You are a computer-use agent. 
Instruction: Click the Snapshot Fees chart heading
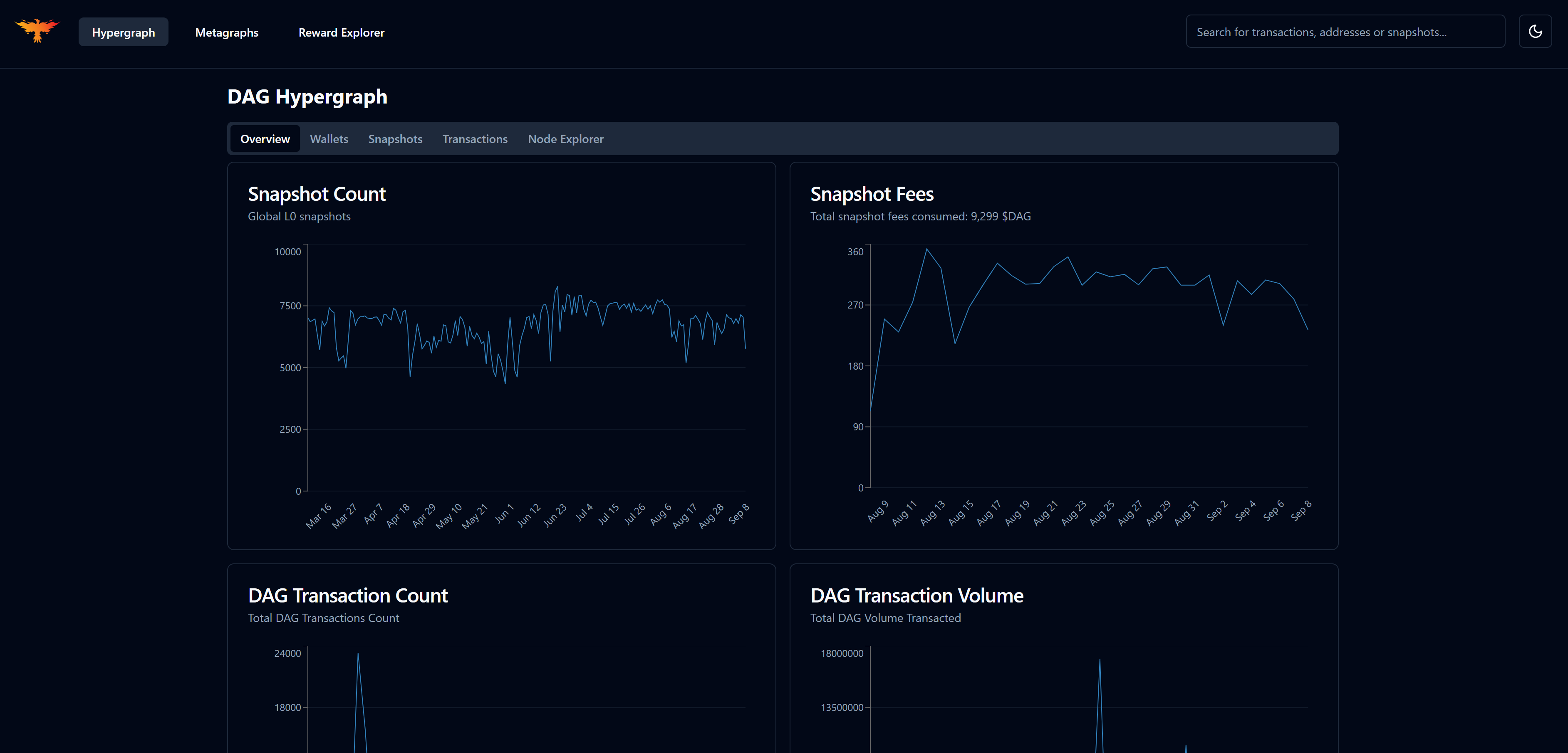[x=871, y=194]
